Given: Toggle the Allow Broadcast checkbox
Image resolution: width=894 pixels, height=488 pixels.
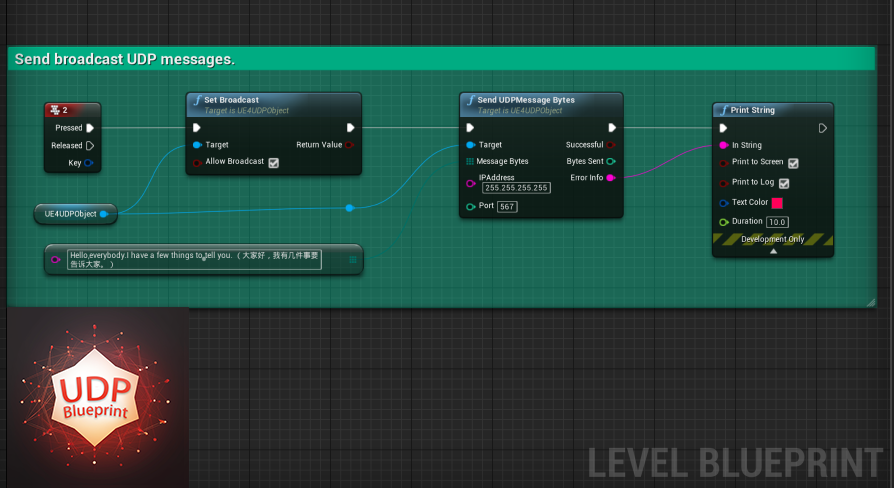Looking at the screenshot, I should tap(274, 162).
